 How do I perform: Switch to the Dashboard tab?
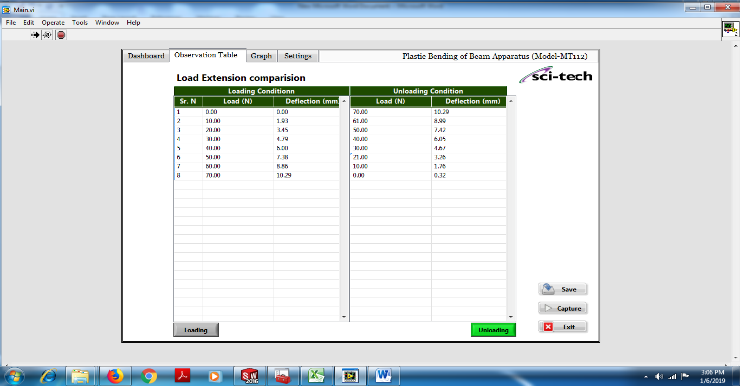pos(146,56)
